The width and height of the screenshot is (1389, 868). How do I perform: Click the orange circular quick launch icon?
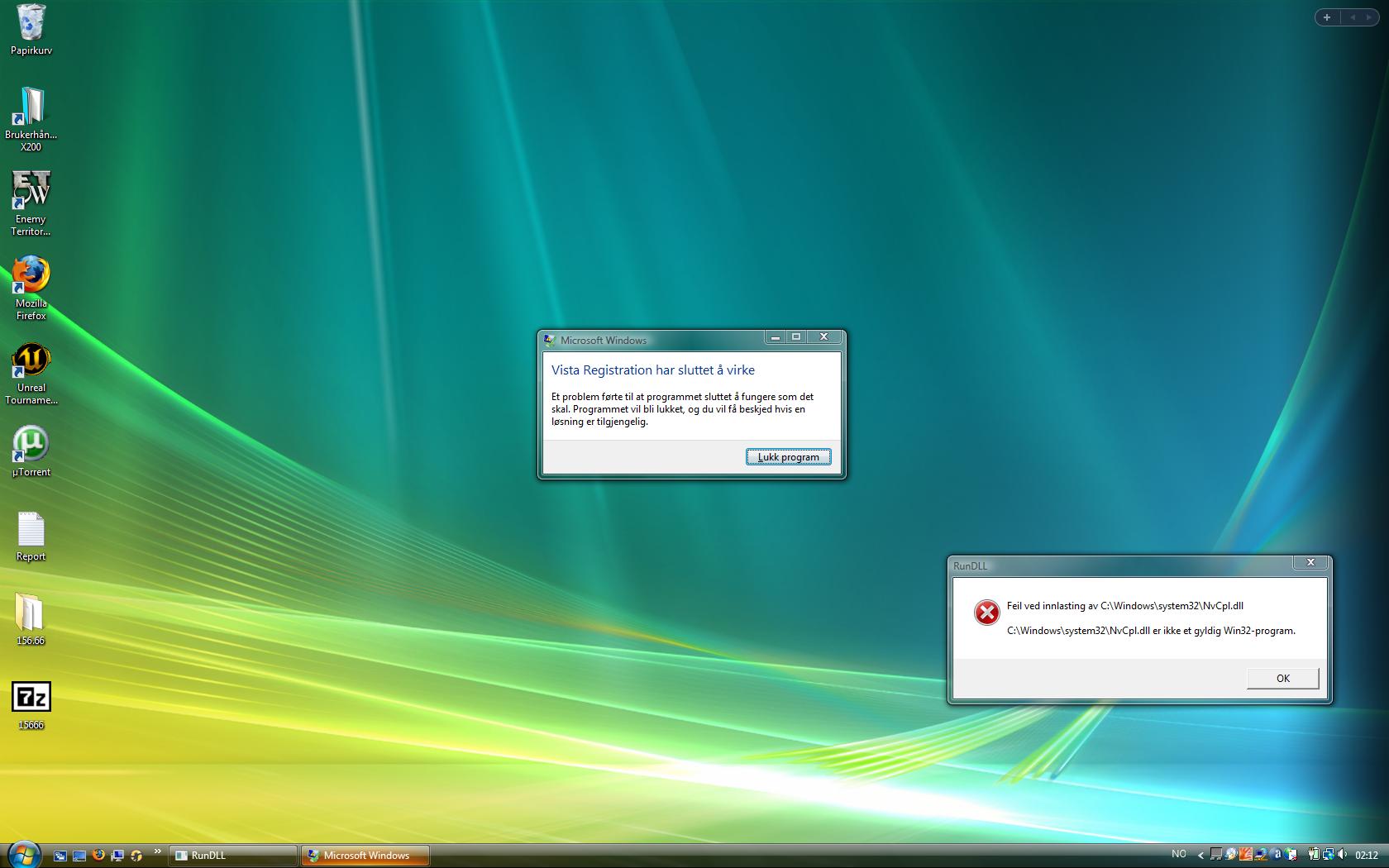click(136, 856)
